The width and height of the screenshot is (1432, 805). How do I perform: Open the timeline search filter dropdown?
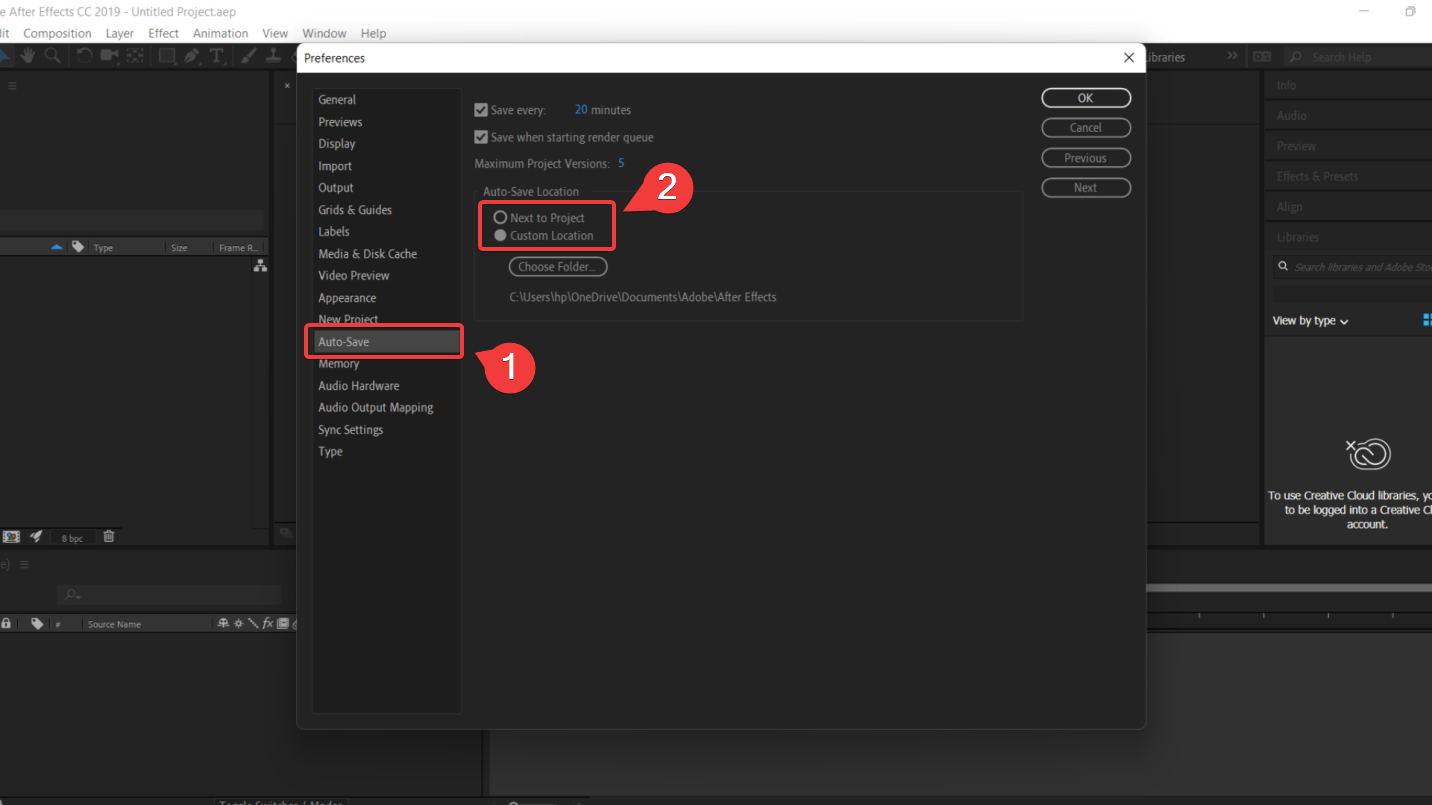point(73,594)
